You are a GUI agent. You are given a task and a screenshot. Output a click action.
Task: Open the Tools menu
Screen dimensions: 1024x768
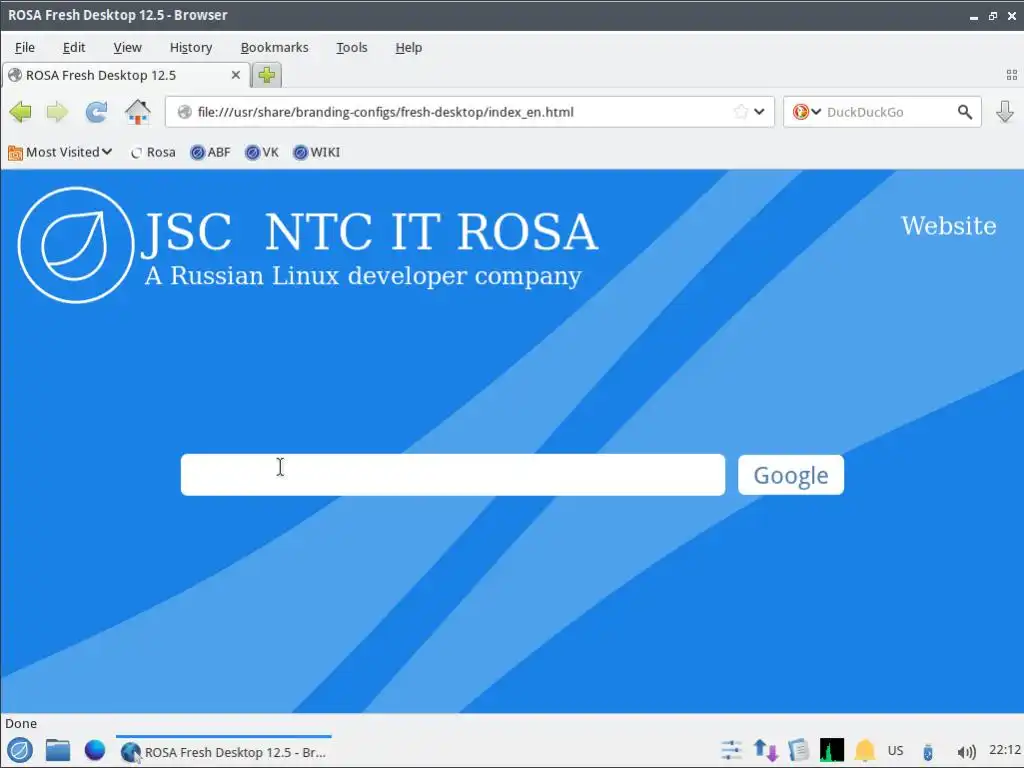(352, 48)
